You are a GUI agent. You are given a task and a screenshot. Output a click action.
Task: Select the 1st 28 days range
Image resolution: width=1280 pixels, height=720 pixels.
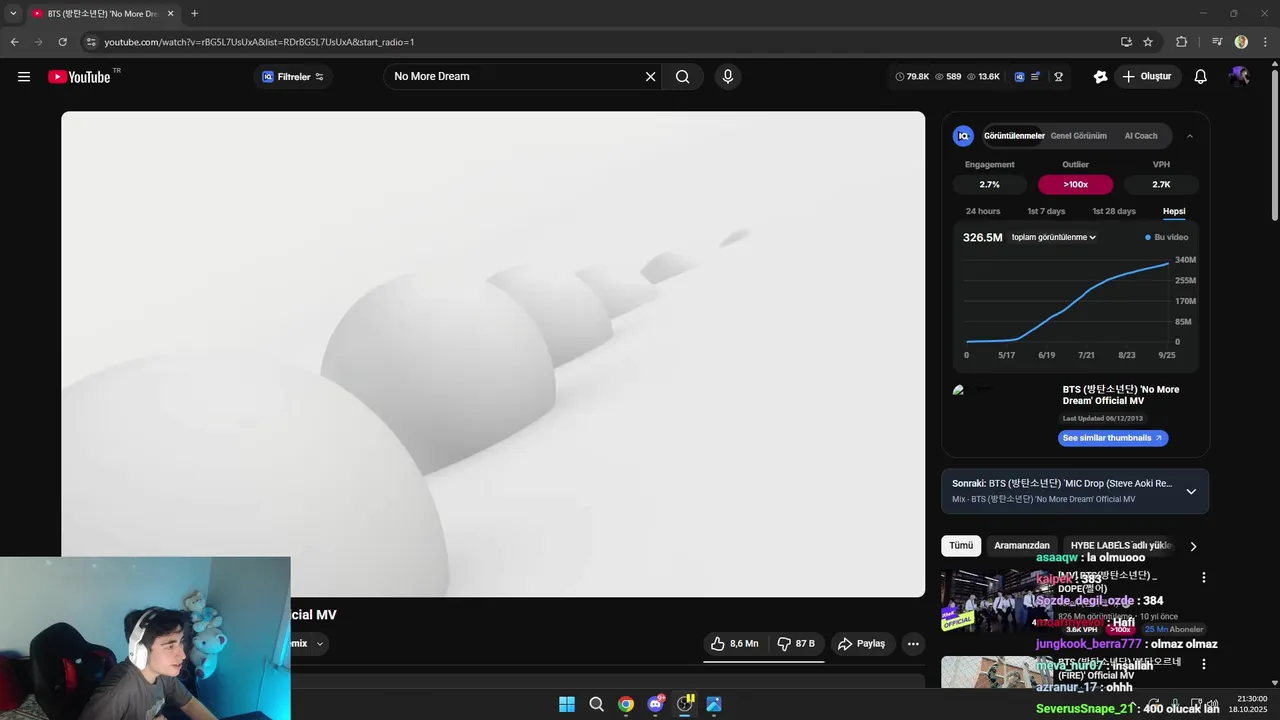tap(1114, 211)
